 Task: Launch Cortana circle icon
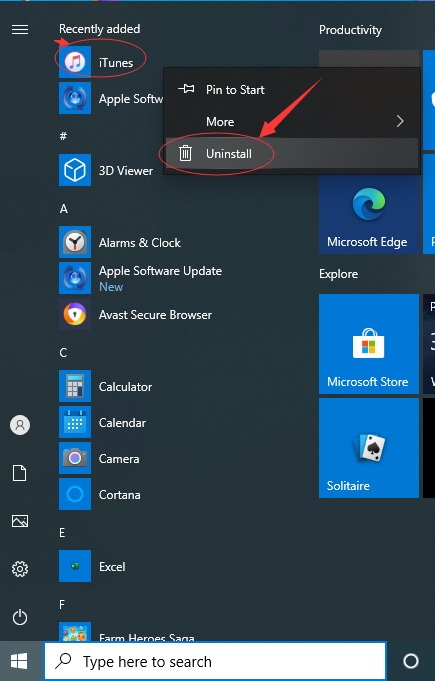(x=75, y=494)
